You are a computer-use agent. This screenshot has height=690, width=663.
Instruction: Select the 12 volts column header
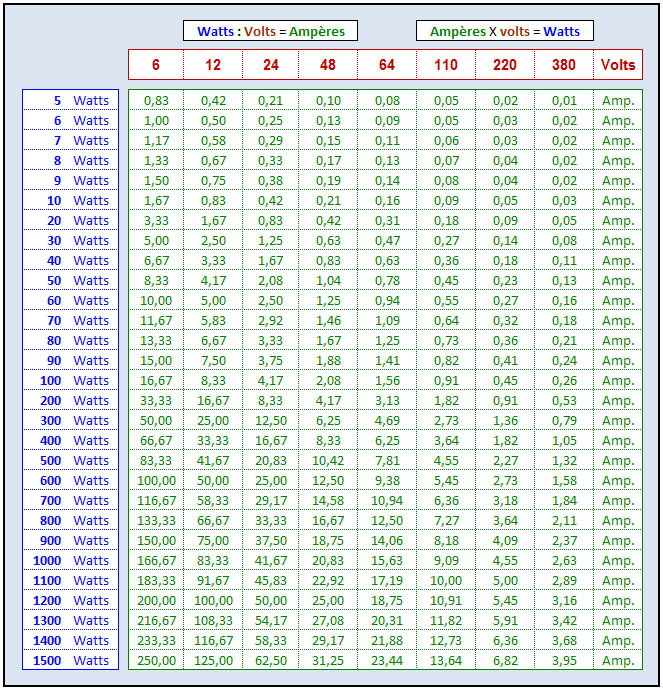213,65
